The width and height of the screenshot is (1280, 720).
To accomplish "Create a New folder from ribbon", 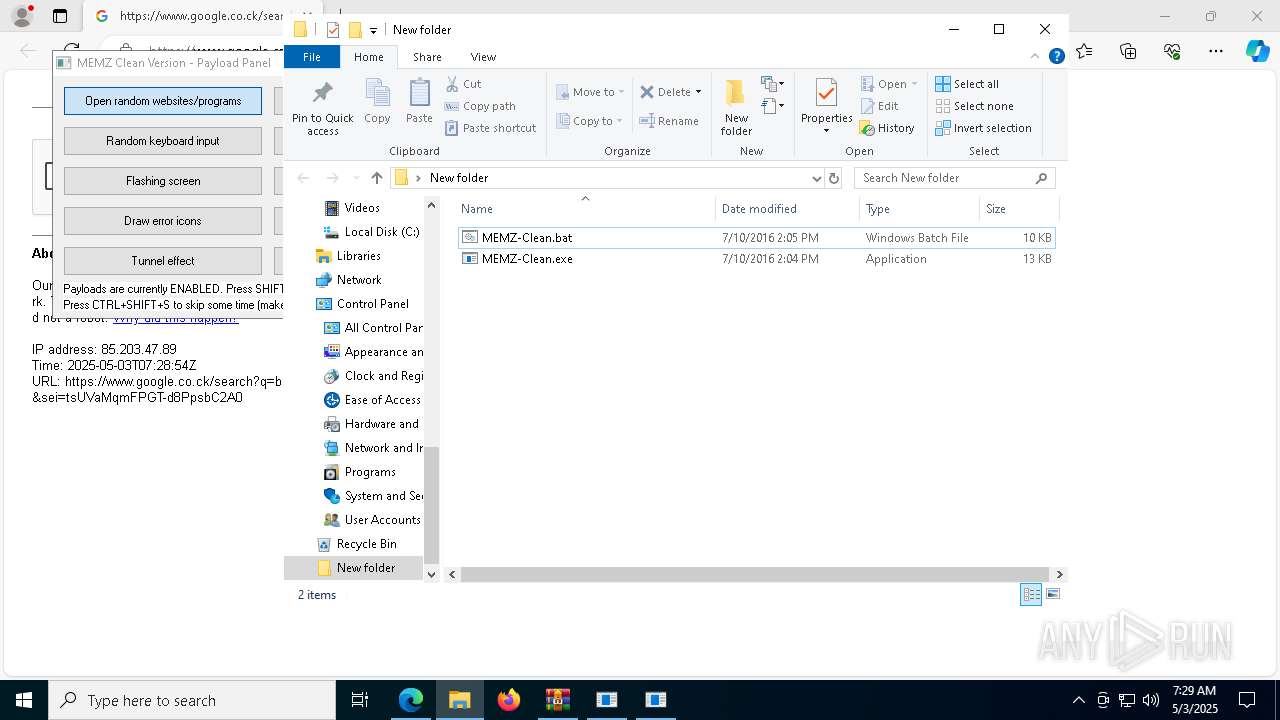I will pos(736,107).
